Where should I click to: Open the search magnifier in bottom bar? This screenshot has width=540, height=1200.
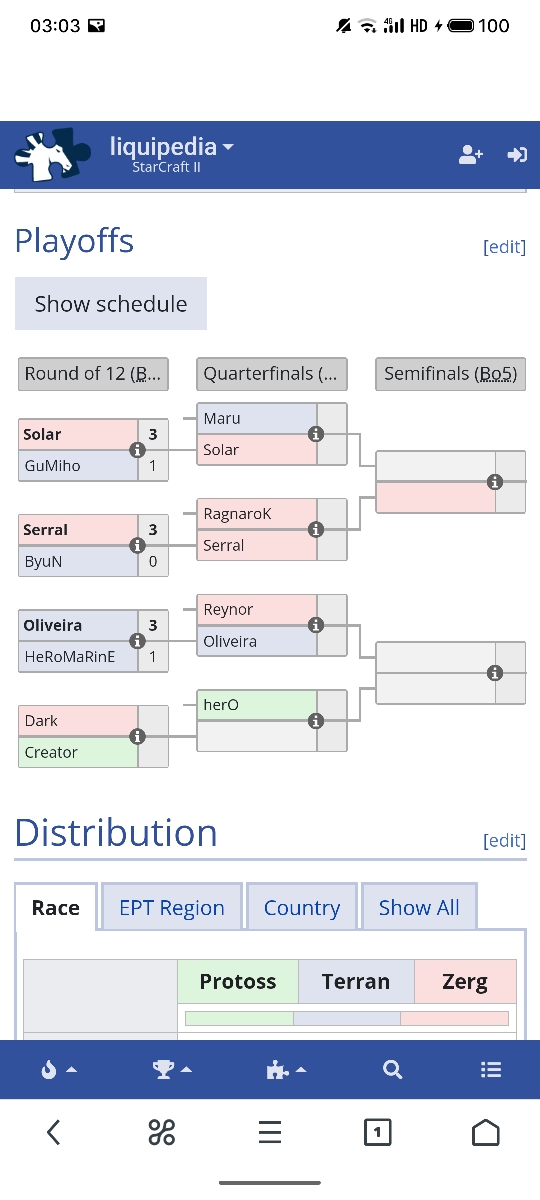(x=392, y=1069)
